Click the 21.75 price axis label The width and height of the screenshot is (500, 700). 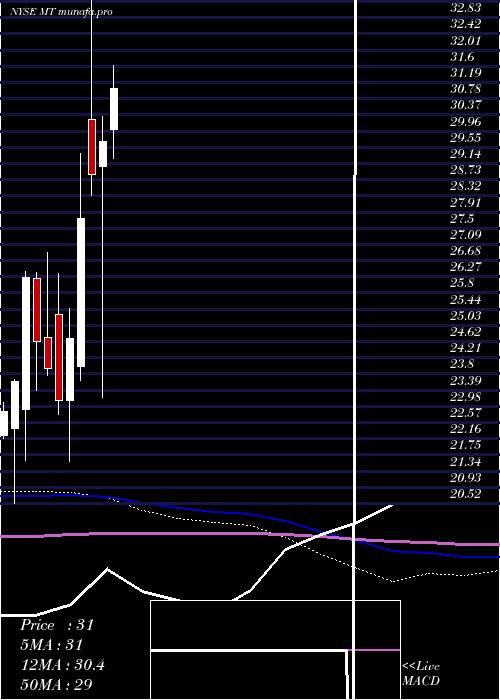point(466,445)
